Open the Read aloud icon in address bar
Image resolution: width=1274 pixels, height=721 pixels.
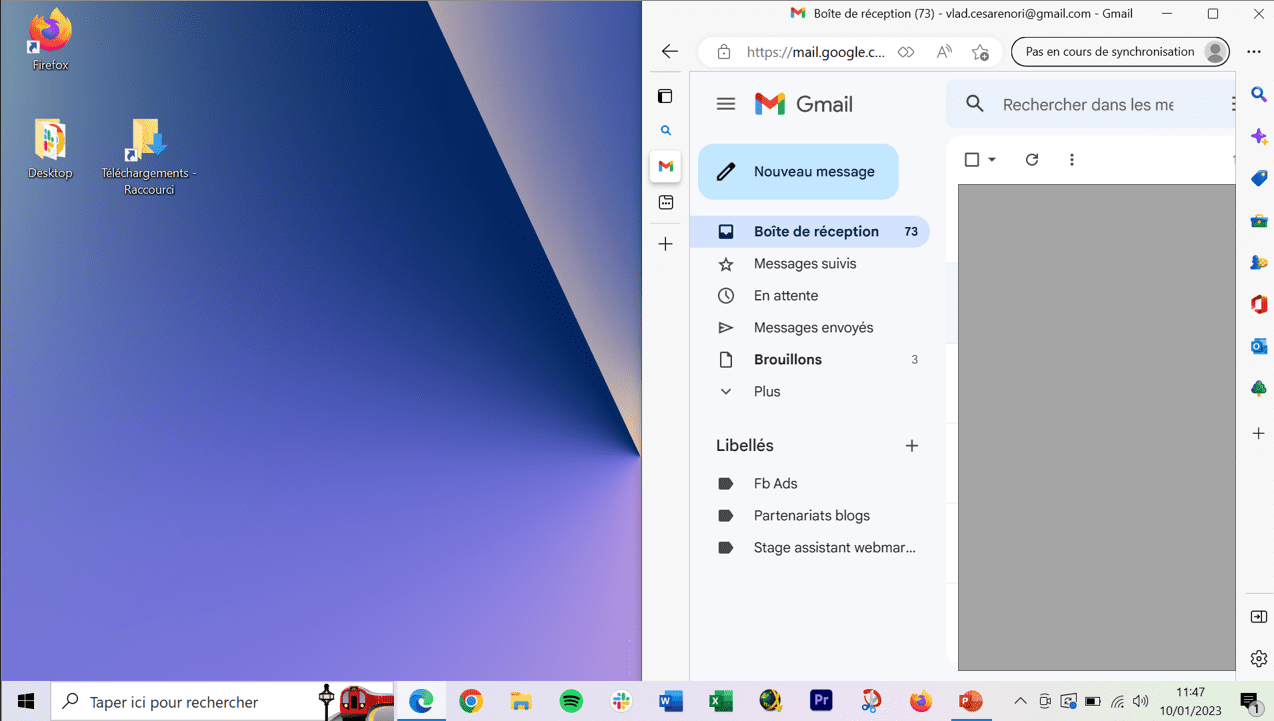pyautogui.click(x=944, y=52)
